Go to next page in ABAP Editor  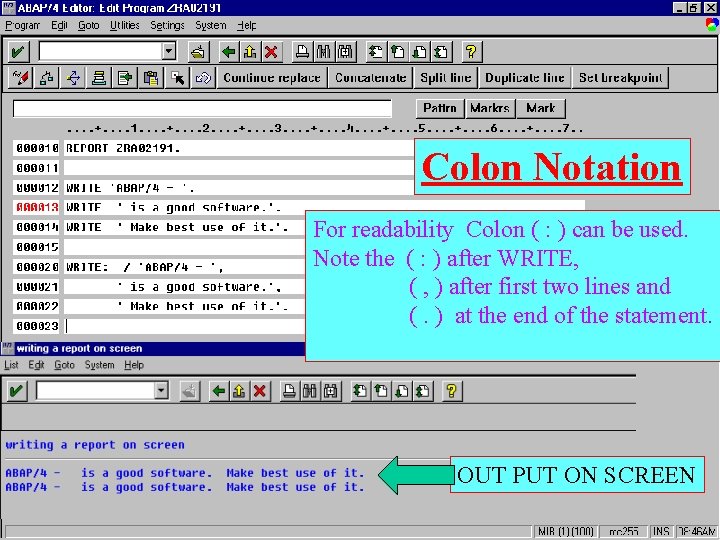pos(419,51)
